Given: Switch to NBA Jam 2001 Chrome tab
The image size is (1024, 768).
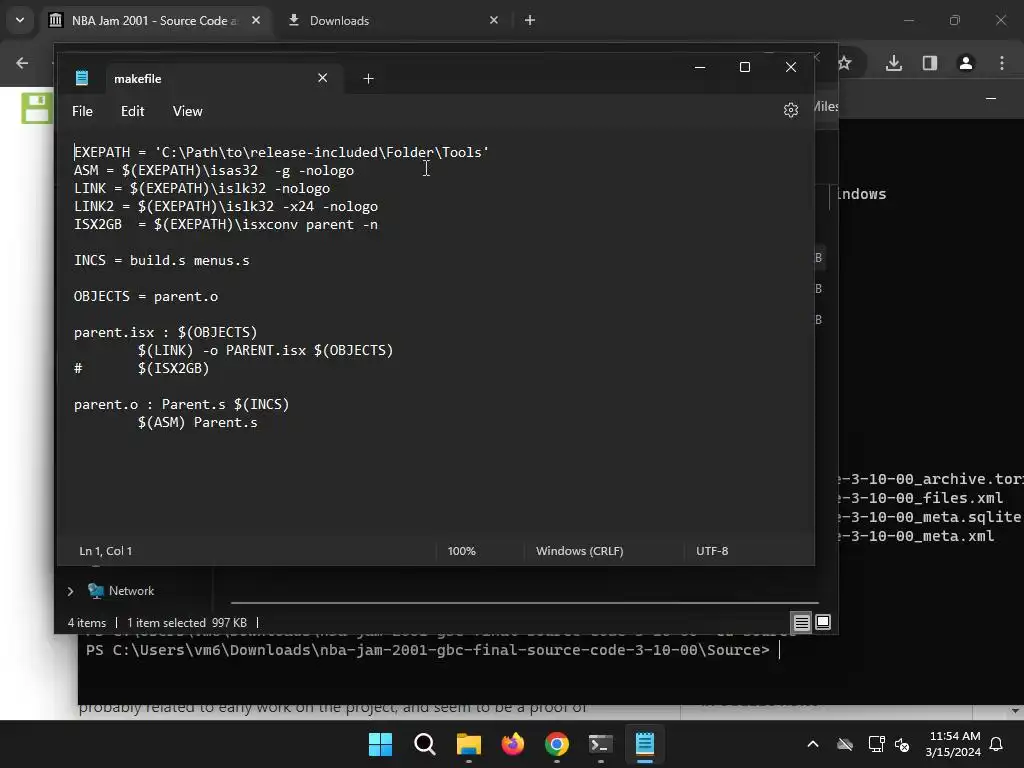Looking at the screenshot, I should (155, 21).
